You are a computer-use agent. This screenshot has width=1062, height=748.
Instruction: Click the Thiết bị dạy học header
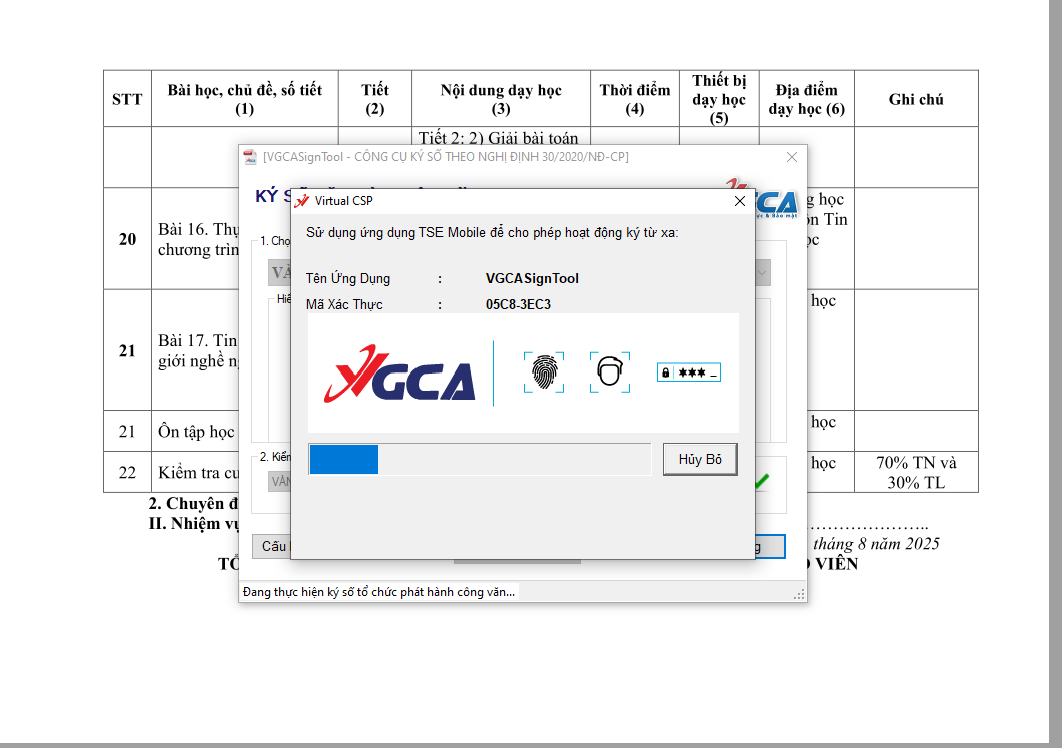719,99
